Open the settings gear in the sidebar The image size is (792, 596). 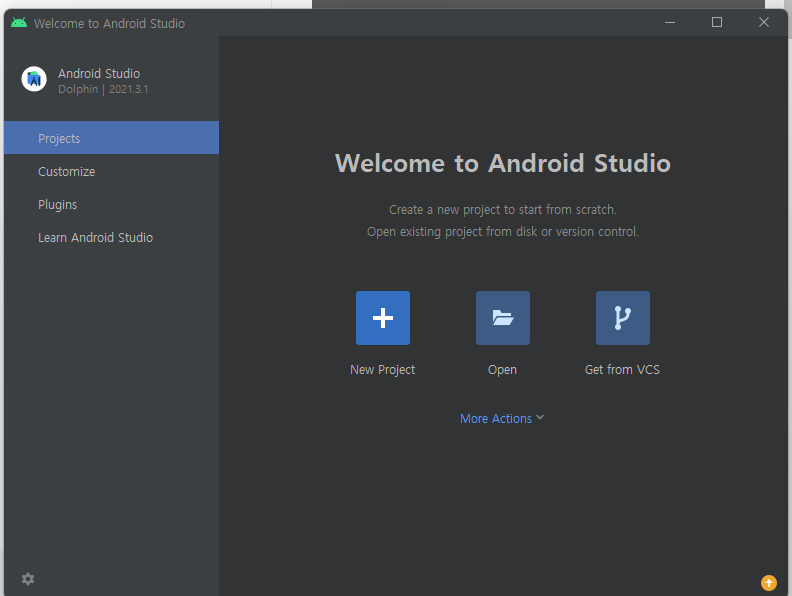pyautogui.click(x=28, y=579)
